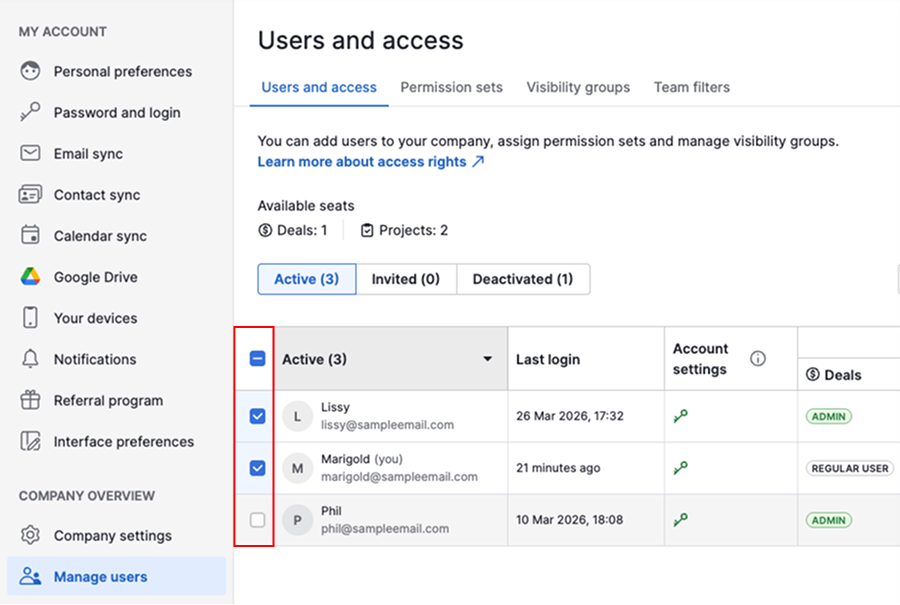
Task: Open Marigold's REGULAR USER permission badge
Action: click(850, 468)
